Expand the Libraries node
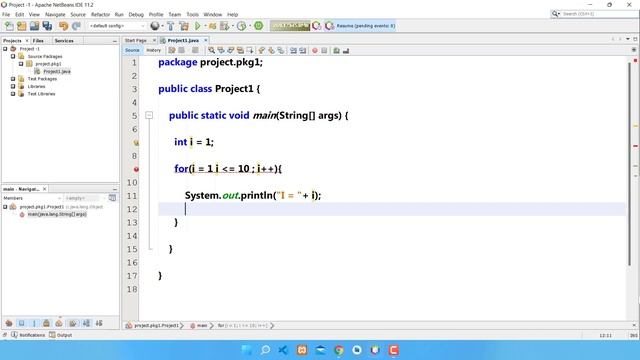The width and height of the screenshot is (640, 360). [13, 87]
